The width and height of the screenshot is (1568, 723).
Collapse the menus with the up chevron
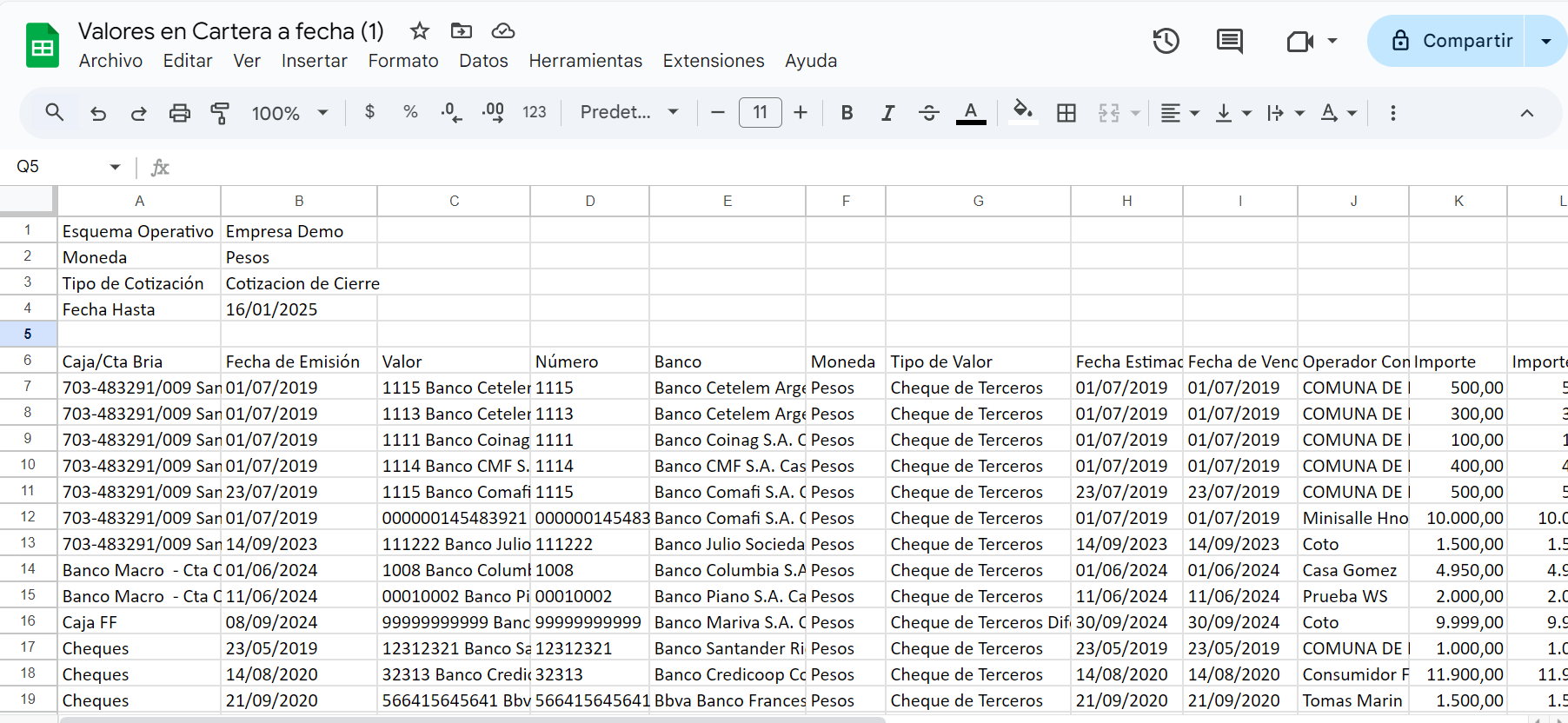[1526, 113]
